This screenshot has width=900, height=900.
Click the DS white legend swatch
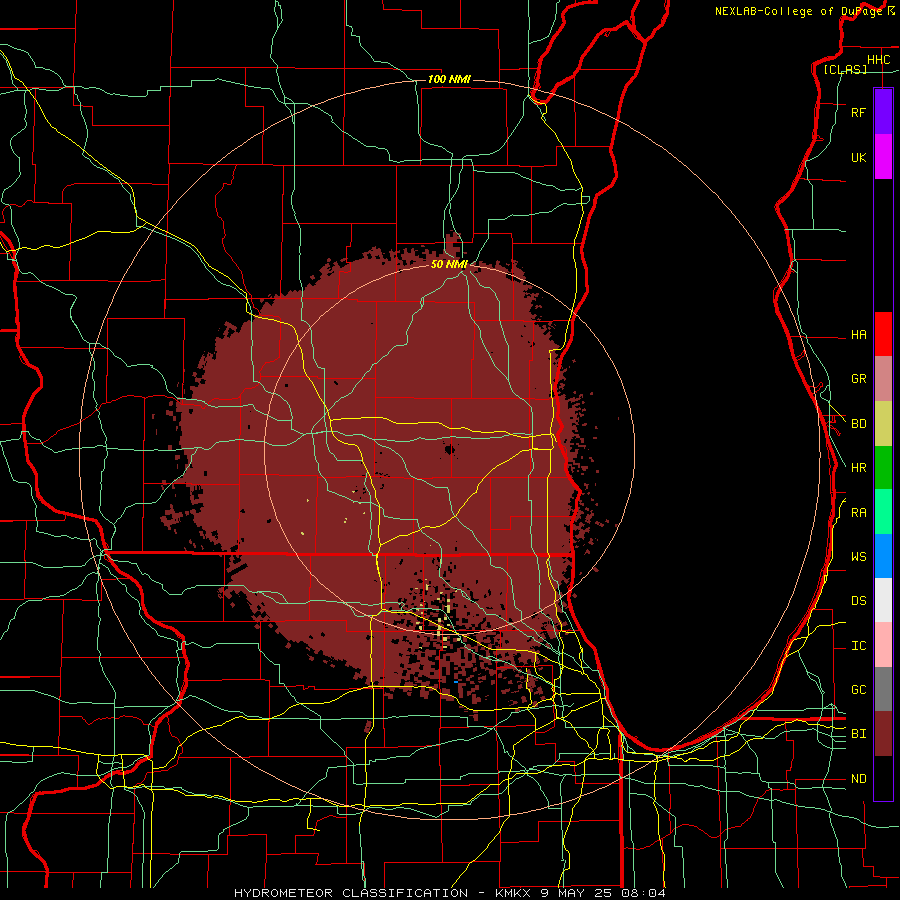point(883,600)
